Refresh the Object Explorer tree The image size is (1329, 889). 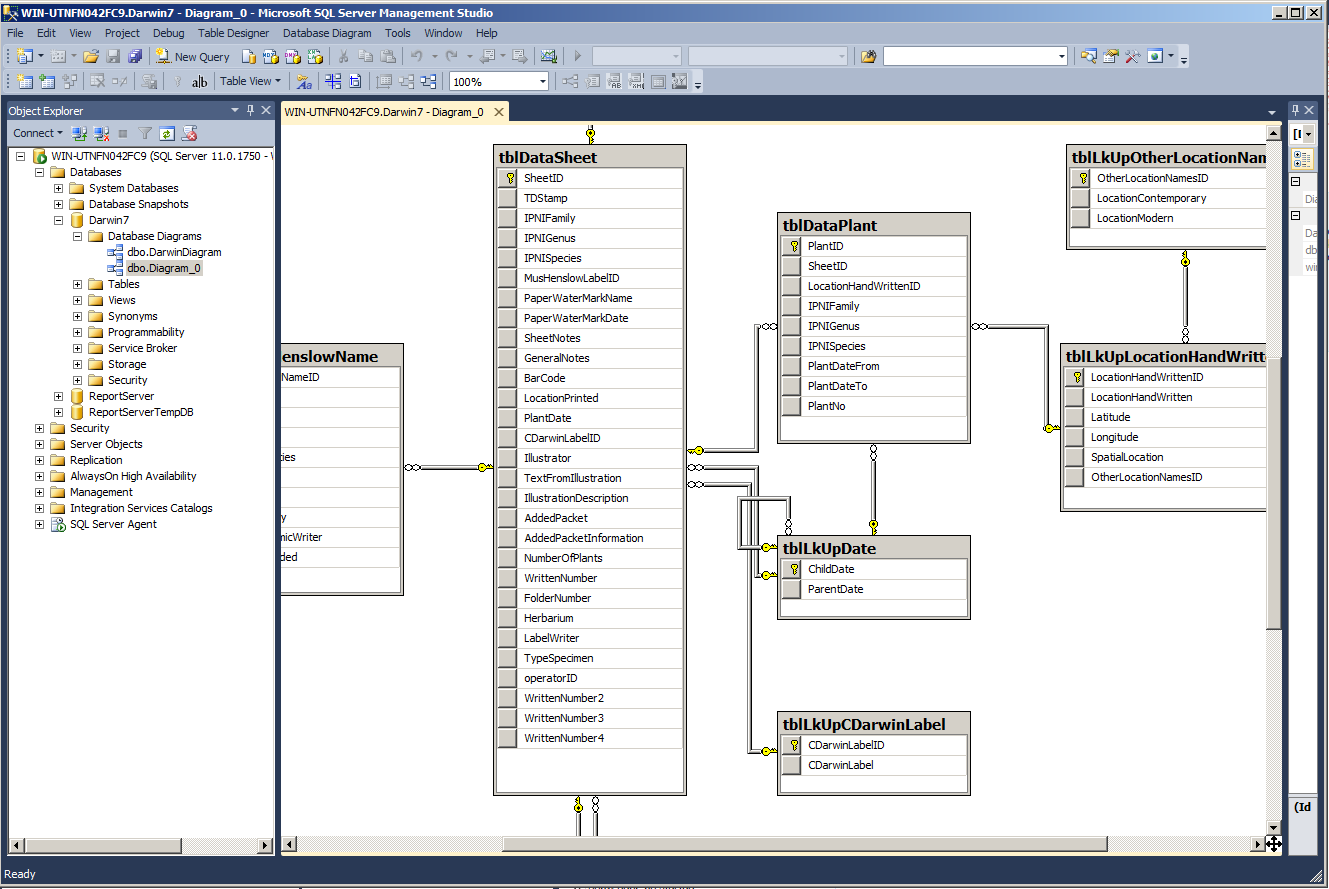click(167, 133)
